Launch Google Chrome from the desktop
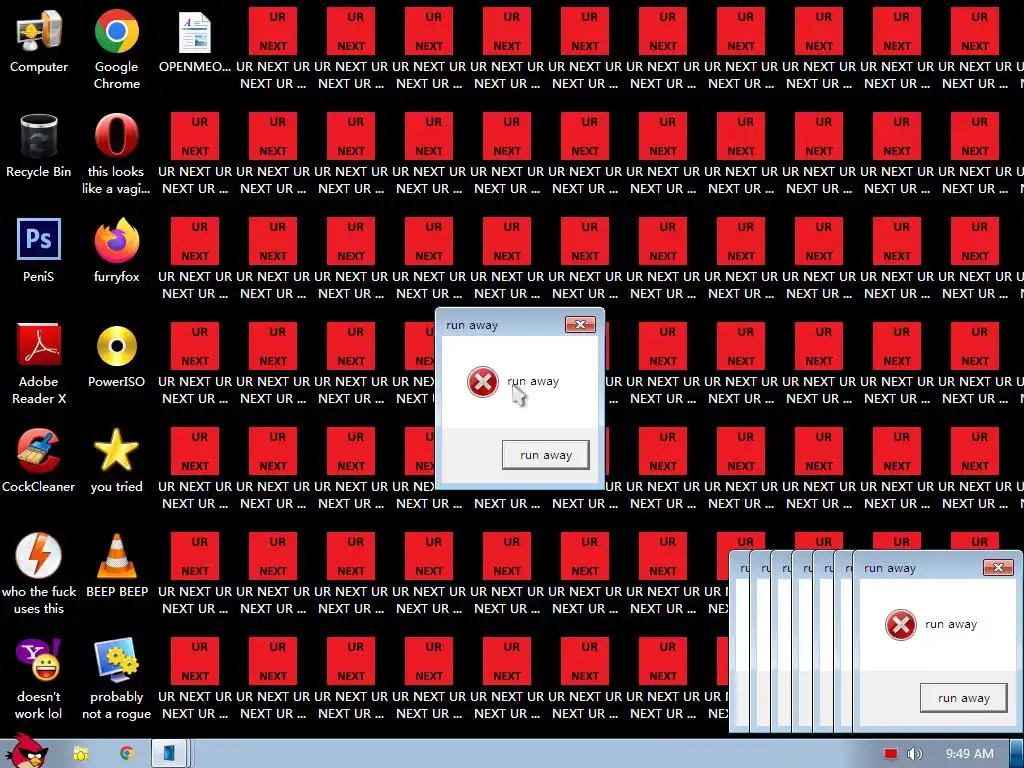1024x768 pixels. pos(116,49)
